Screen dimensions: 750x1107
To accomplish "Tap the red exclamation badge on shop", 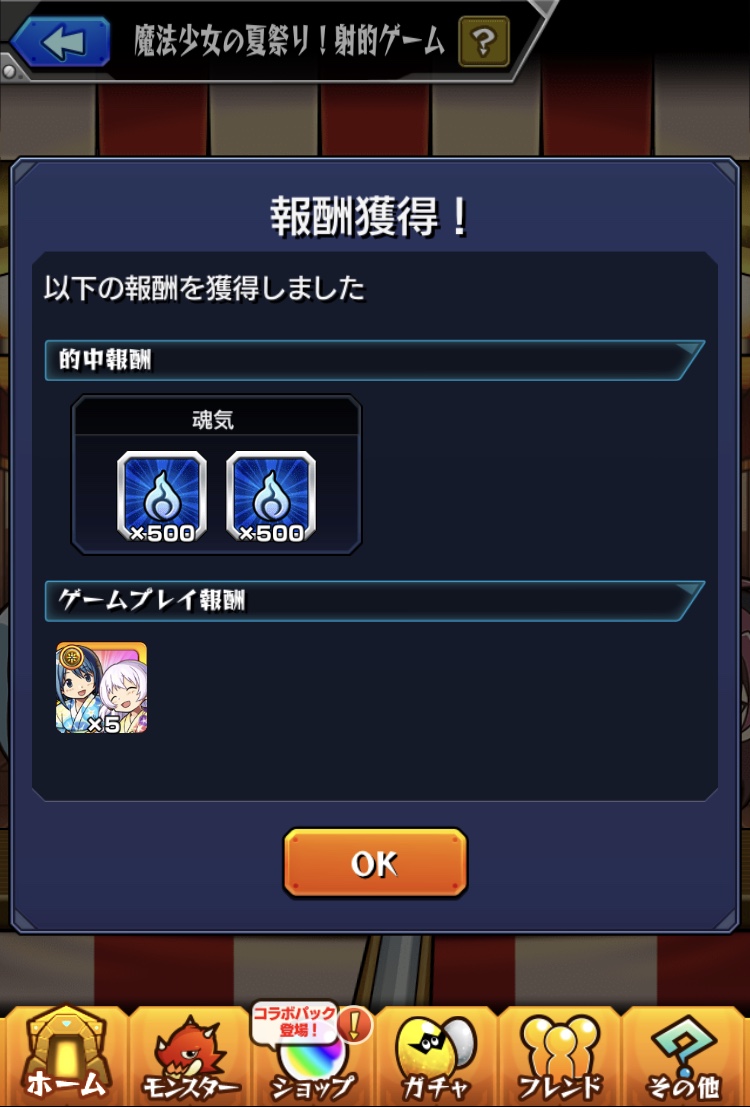I will (355, 1024).
